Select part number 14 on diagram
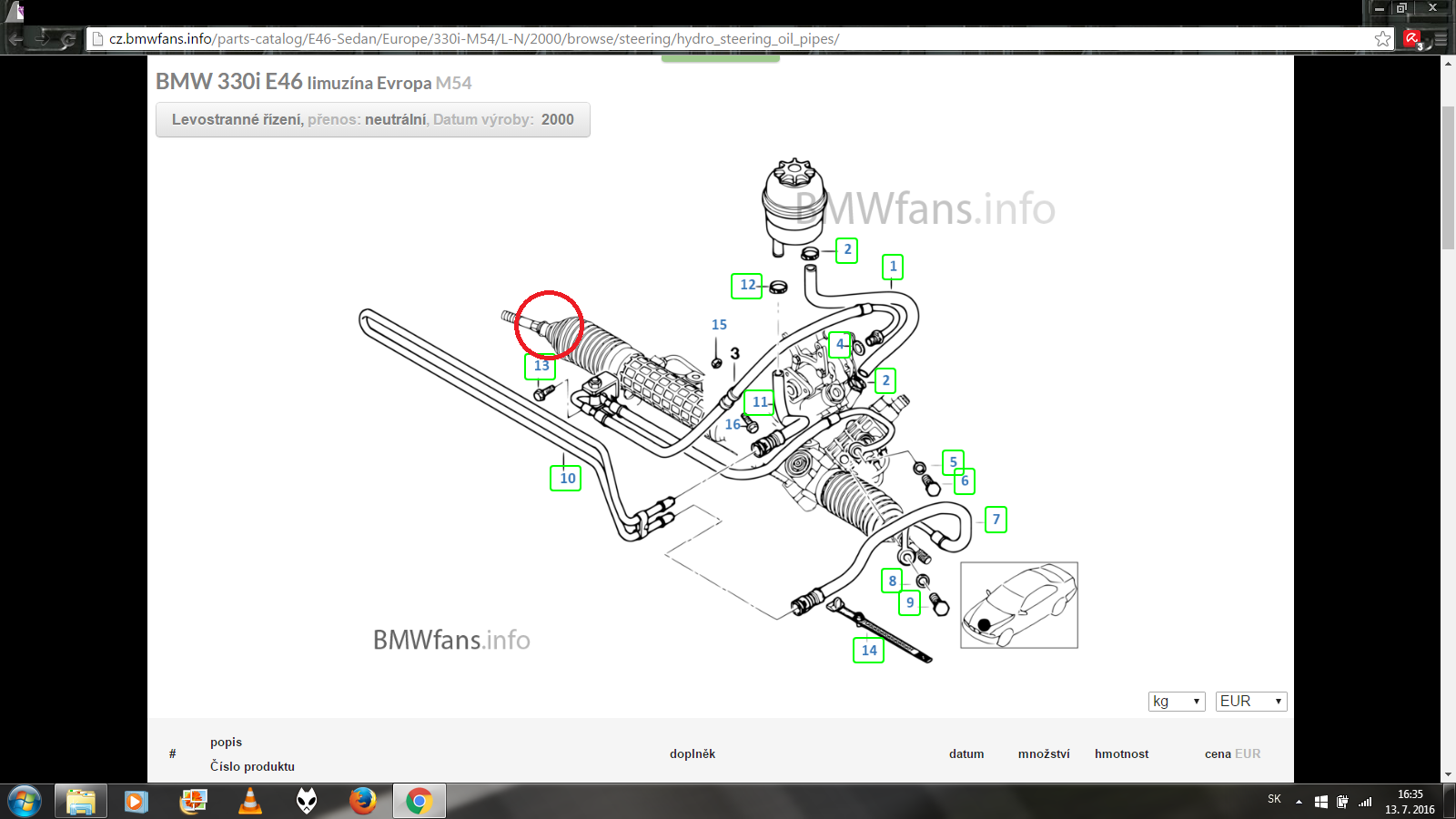Image resolution: width=1456 pixels, height=819 pixels. tap(868, 650)
